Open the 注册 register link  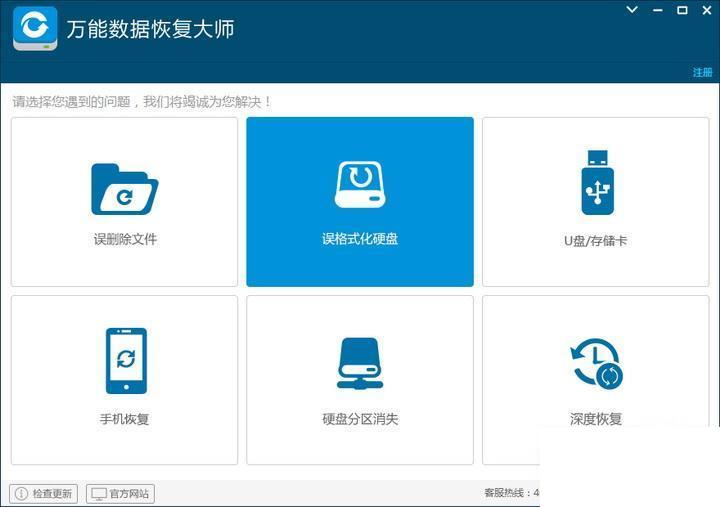702,72
